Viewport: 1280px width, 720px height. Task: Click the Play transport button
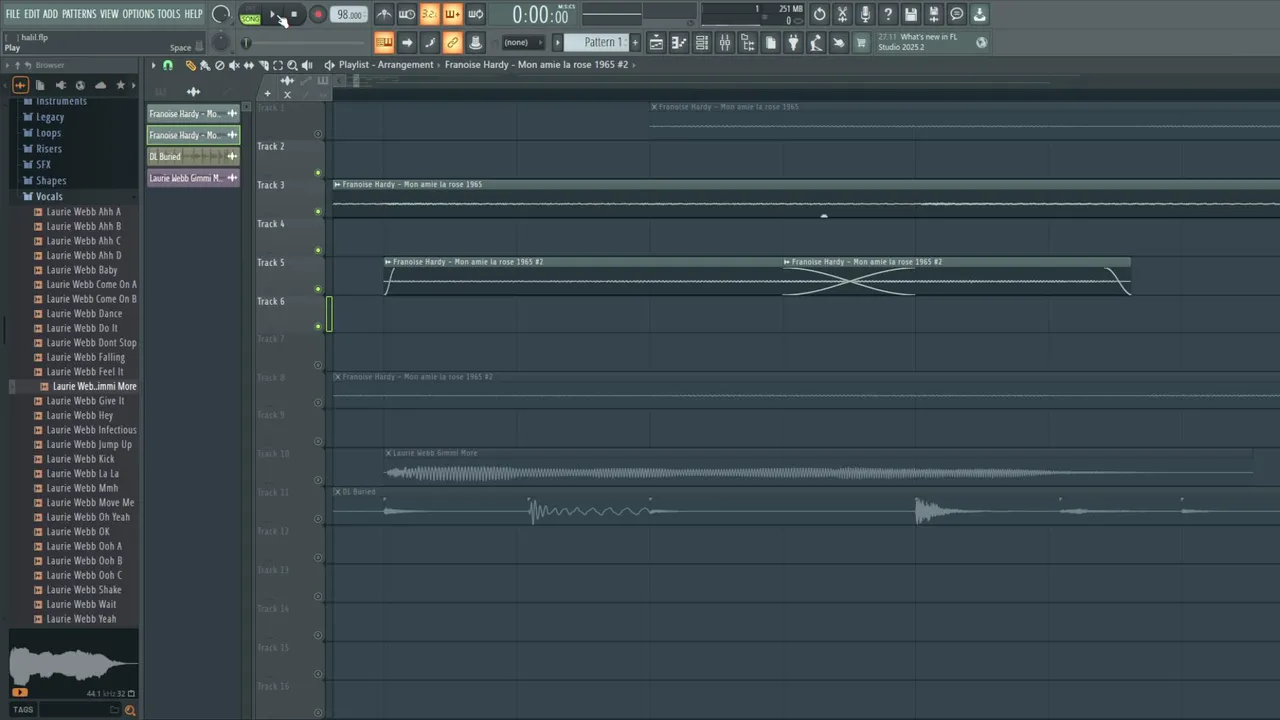(274, 14)
